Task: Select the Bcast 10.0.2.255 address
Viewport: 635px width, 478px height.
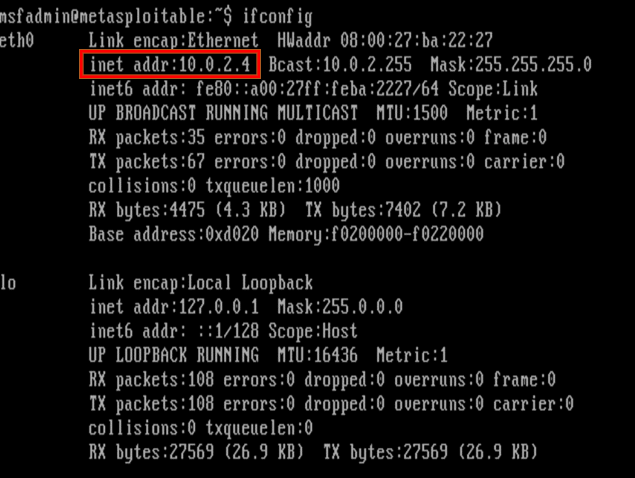Action: tap(340, 64)
